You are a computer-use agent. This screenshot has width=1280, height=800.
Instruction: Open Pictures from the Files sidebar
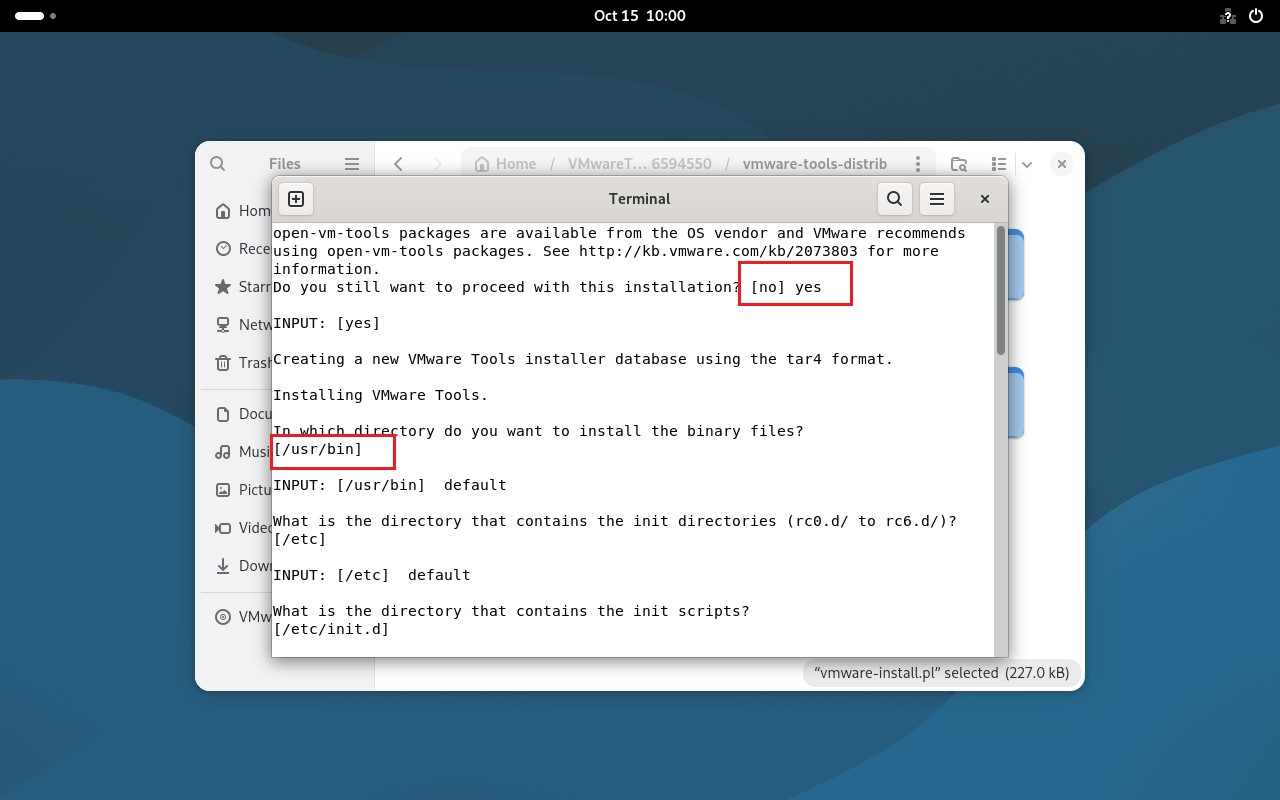(236, 490)
